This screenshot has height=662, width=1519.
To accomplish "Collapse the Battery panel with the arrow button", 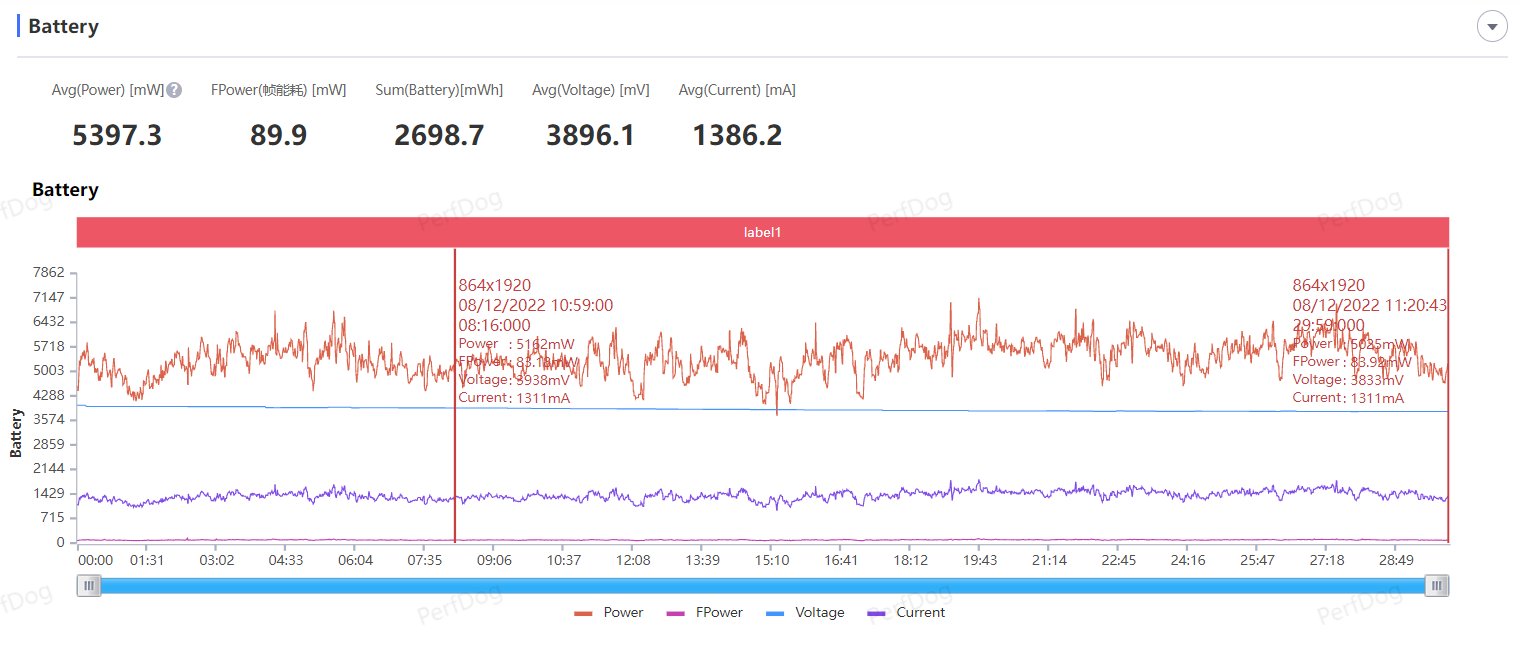I will coord(1491,27).
